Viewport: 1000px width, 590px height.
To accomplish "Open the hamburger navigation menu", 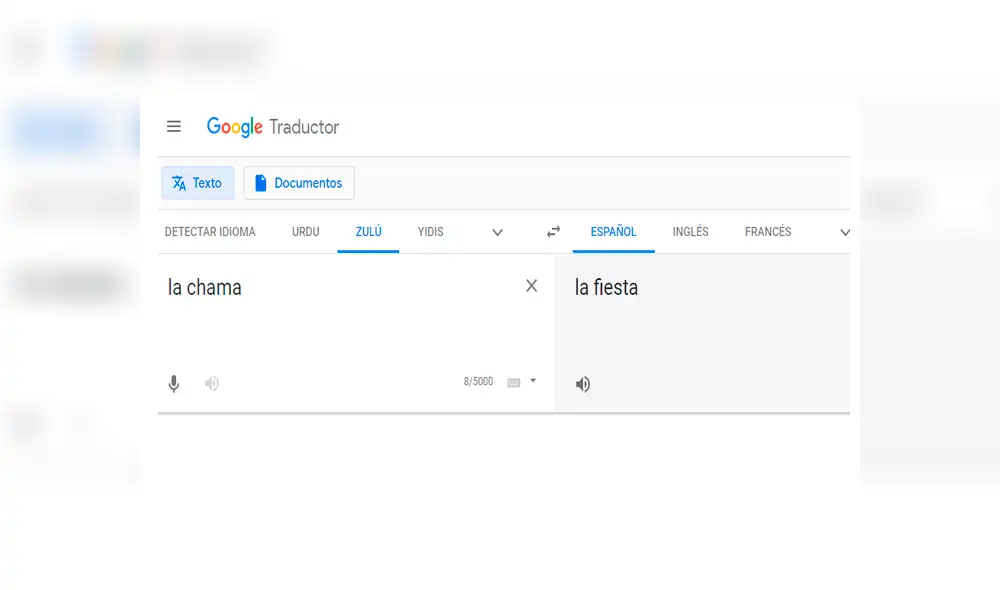I will [174, 126].
